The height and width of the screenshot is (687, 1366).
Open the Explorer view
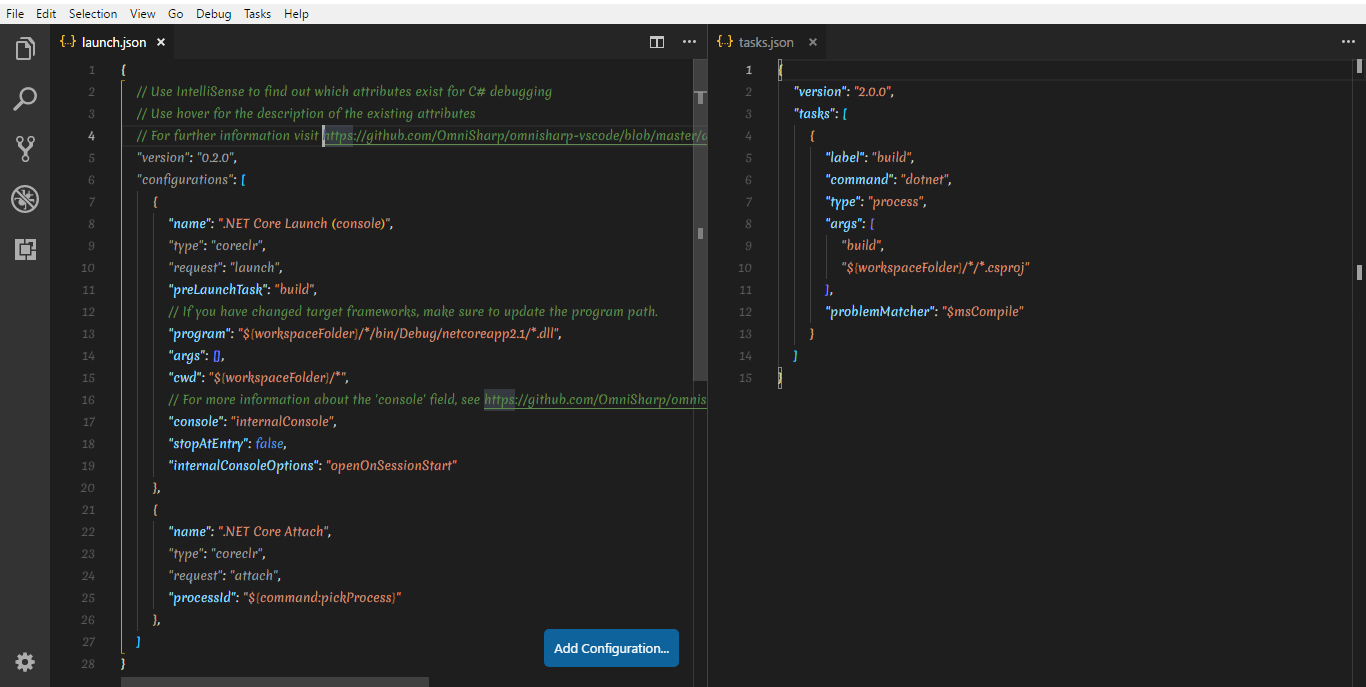coord(25,48)
